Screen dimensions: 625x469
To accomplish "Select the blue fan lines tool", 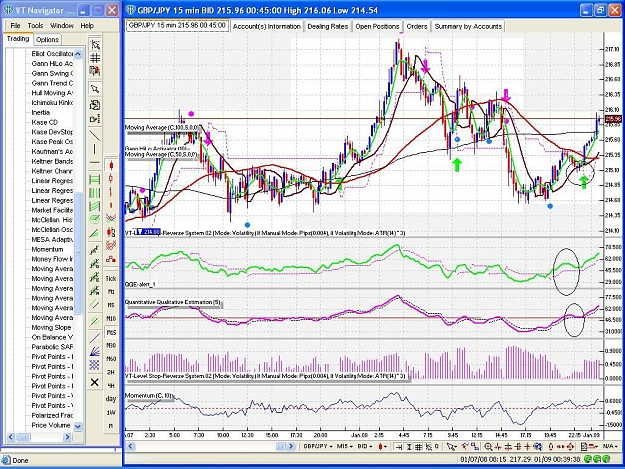I will click(95, 351).
